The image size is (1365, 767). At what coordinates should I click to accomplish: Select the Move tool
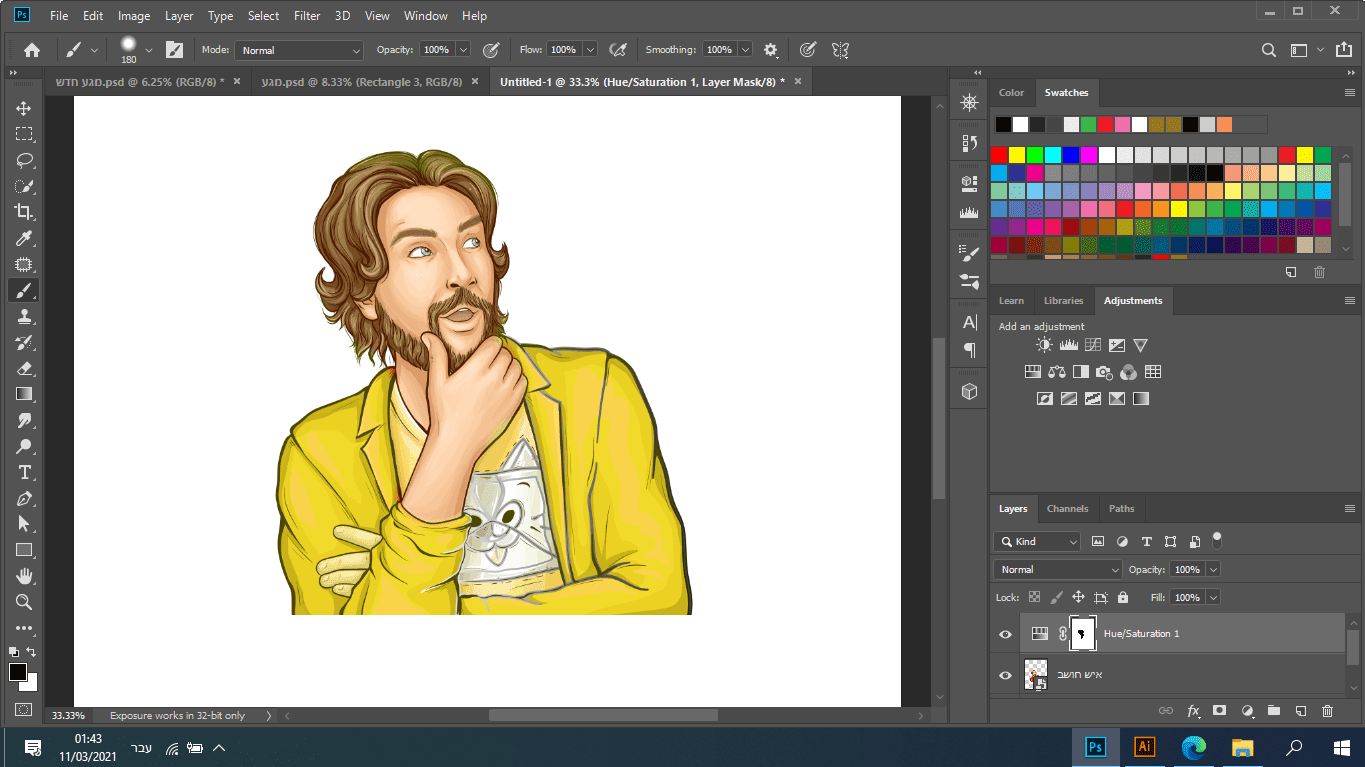(x=24, y=108)
